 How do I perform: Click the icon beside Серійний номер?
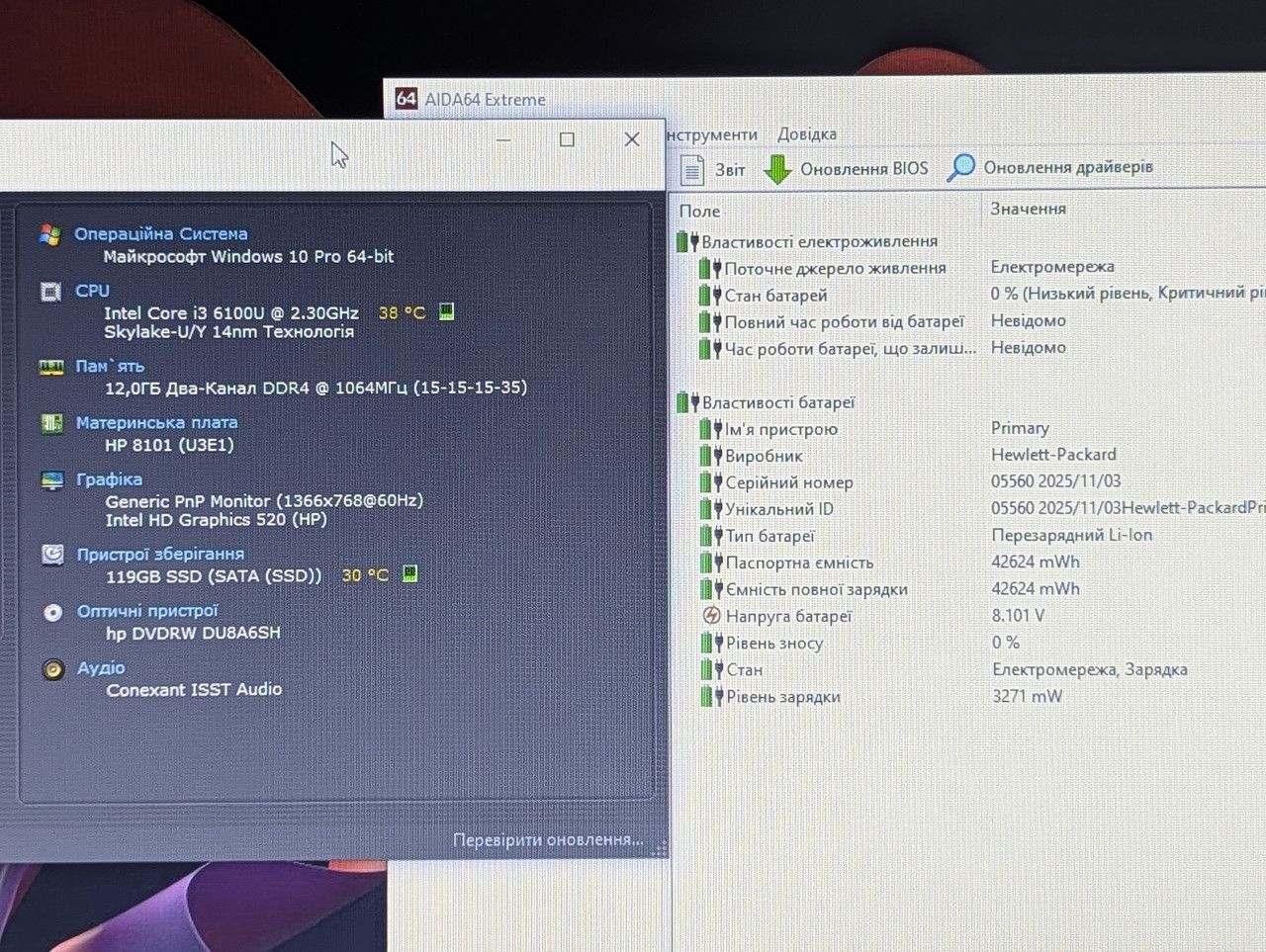click(711, 482)
